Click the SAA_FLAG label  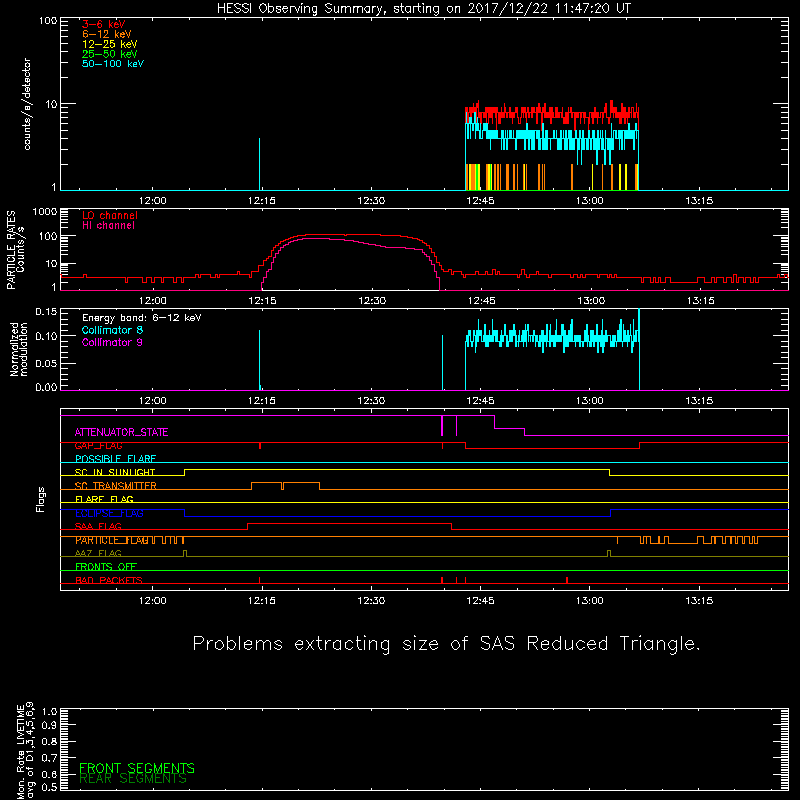point(98,527)
